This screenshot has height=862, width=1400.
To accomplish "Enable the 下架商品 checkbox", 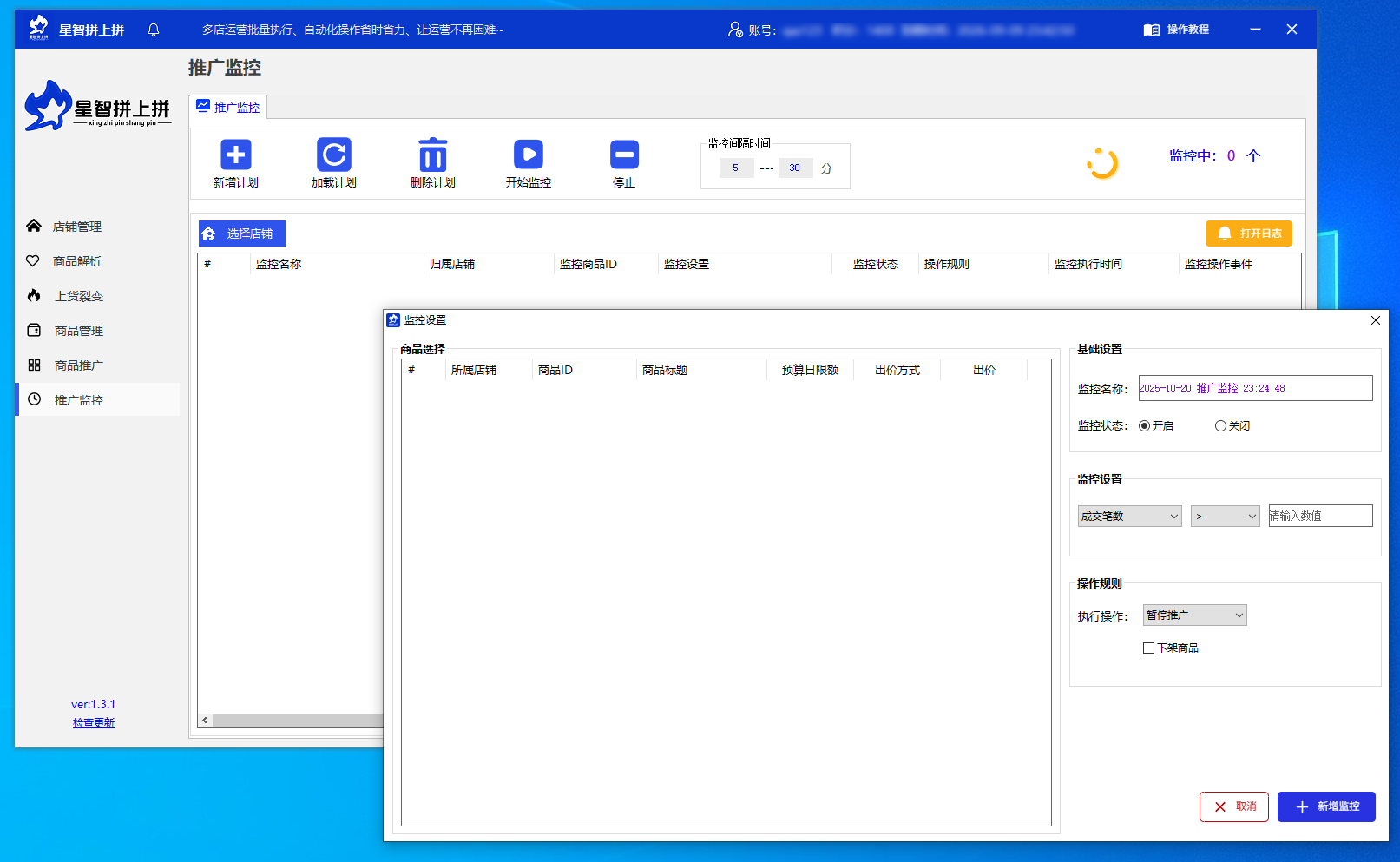I will coord(1149,648).
